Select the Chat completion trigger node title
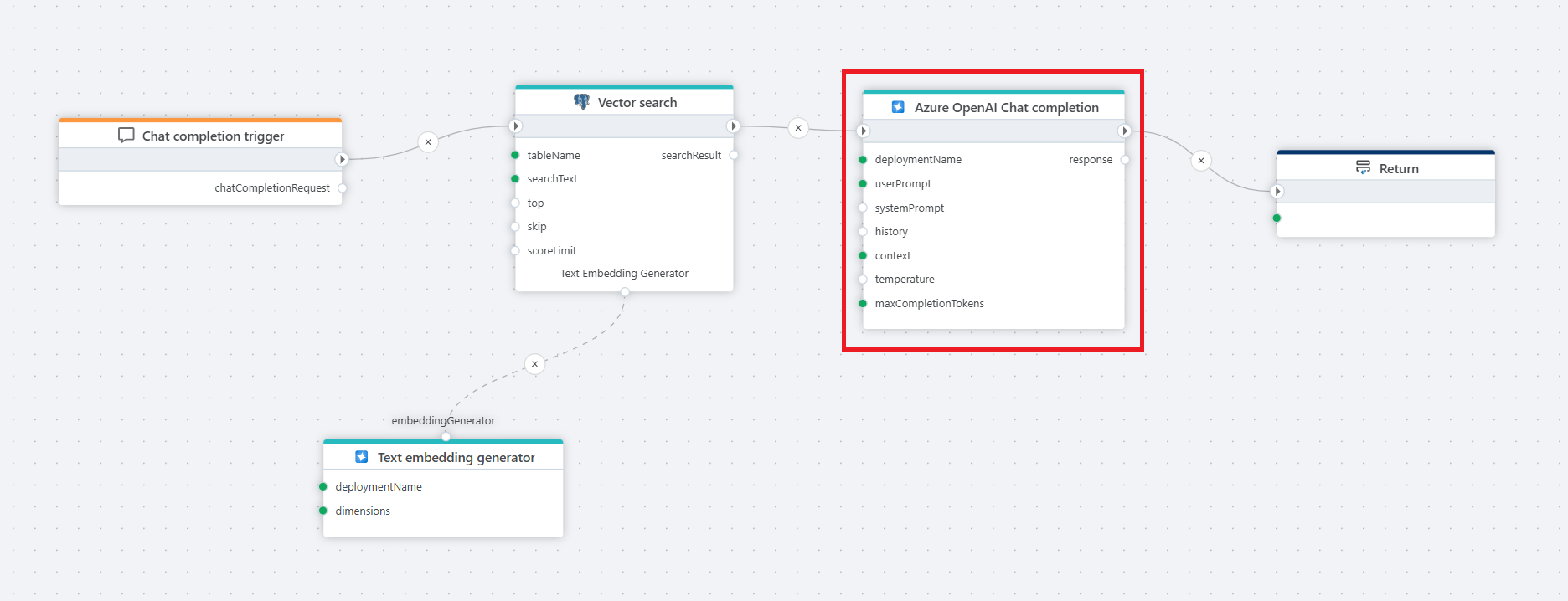 pyautogui.click(x=213, y=136)
